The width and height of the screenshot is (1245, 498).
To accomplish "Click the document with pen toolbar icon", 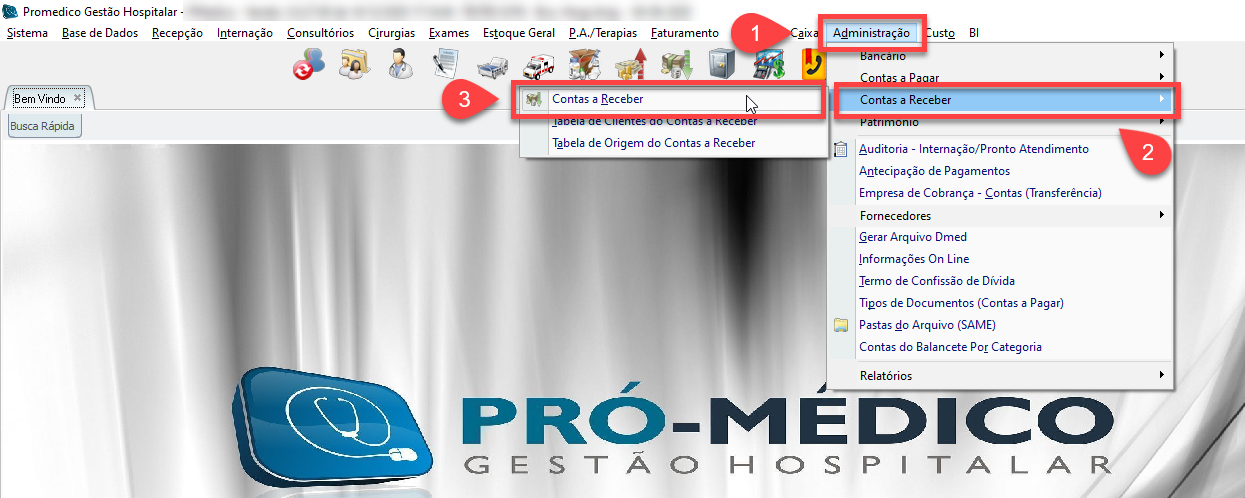I will (x=447, y=65).
